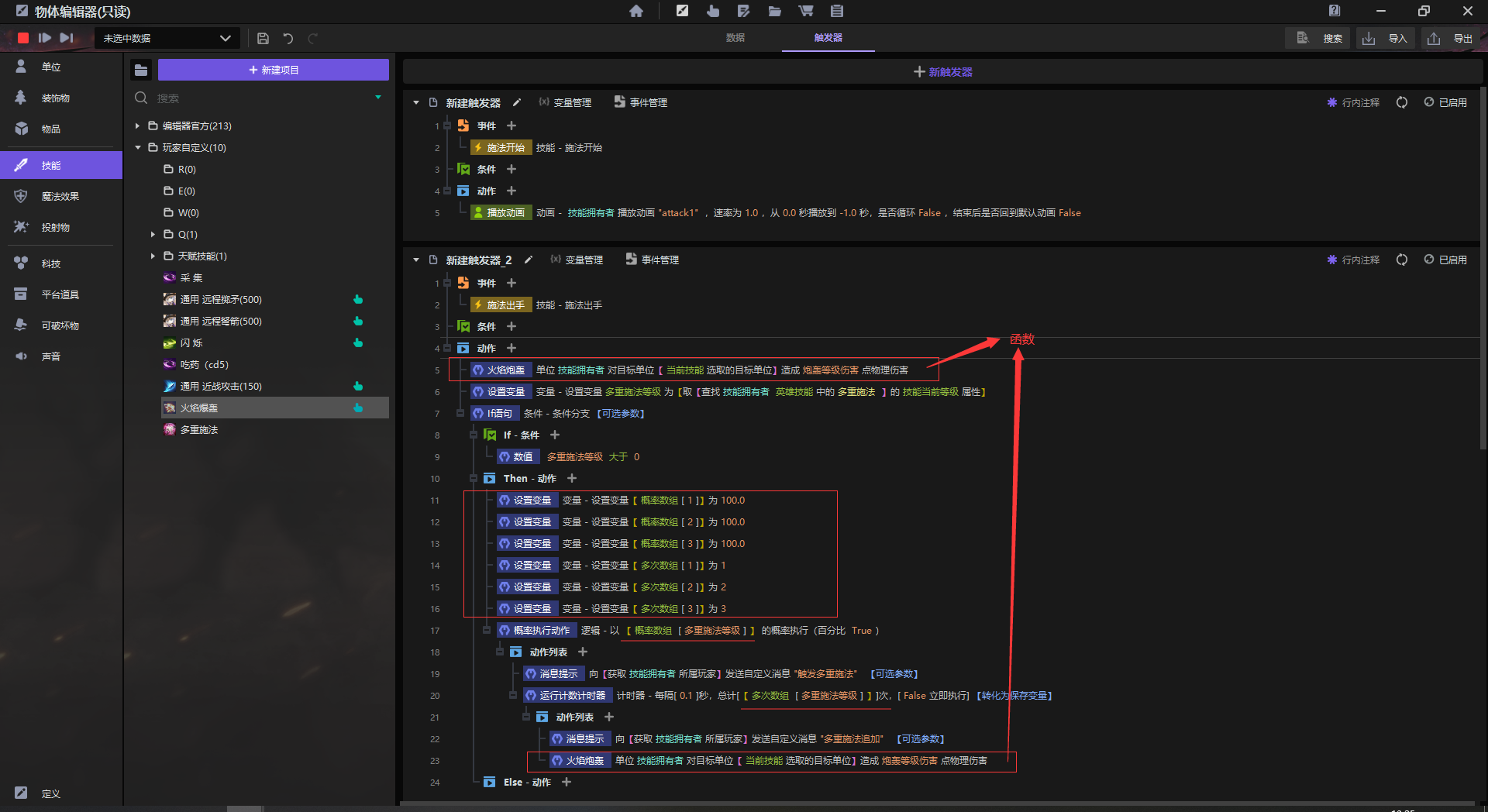Click the 导入 import button
Screen dimensions: 1488x812
pyautogui.click(x=1385, y=38)
